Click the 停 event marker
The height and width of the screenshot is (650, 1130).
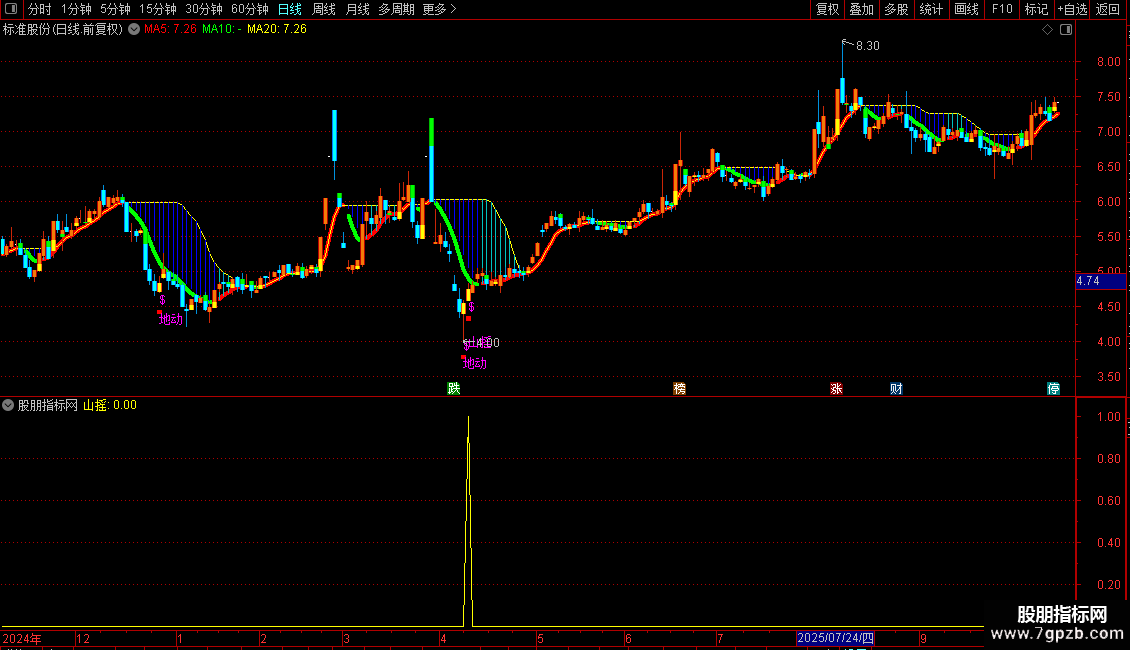pos(1053,388)
